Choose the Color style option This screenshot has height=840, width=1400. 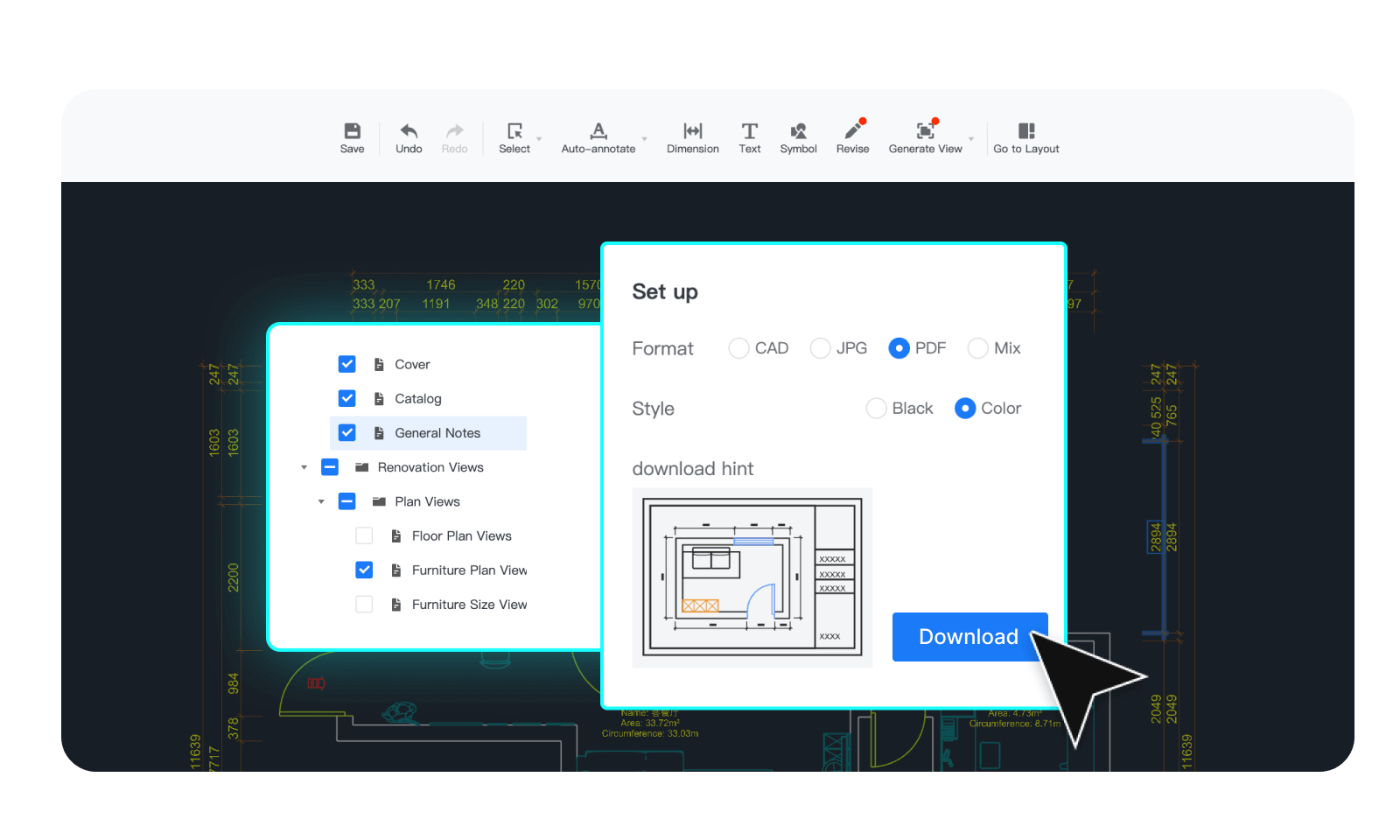click(965, 409)
